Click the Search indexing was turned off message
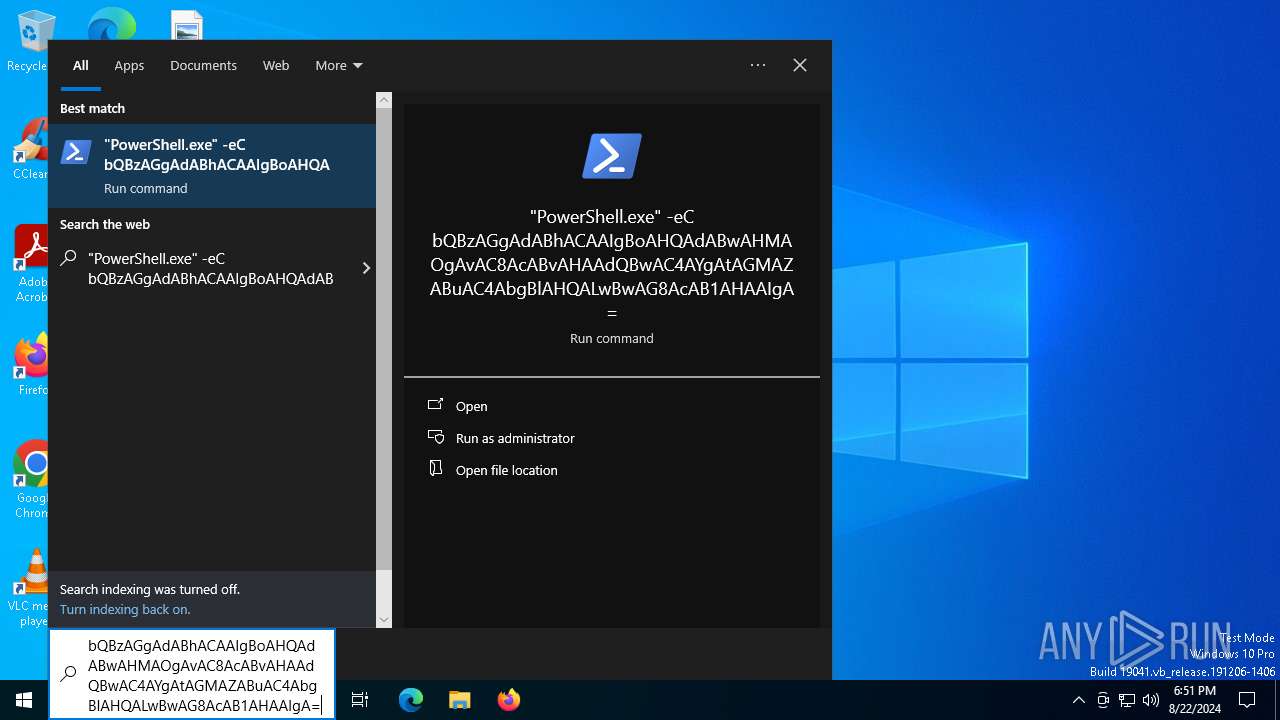Screen dimensions: 1280x720 click(x=150, y=589)
